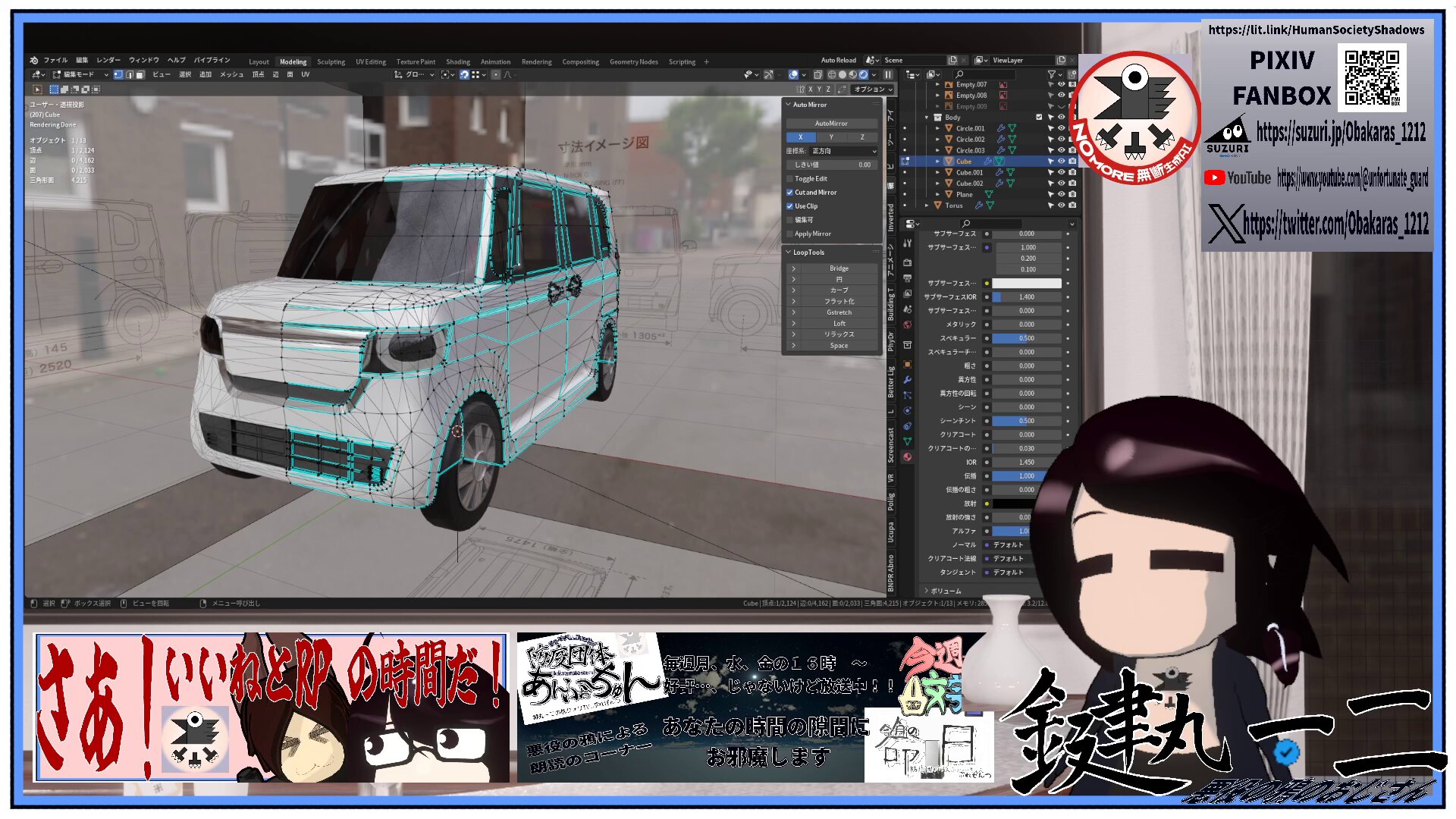Hide Circle.002 with its eye icon
The image size is (1456, 819).
point(1061,139)
